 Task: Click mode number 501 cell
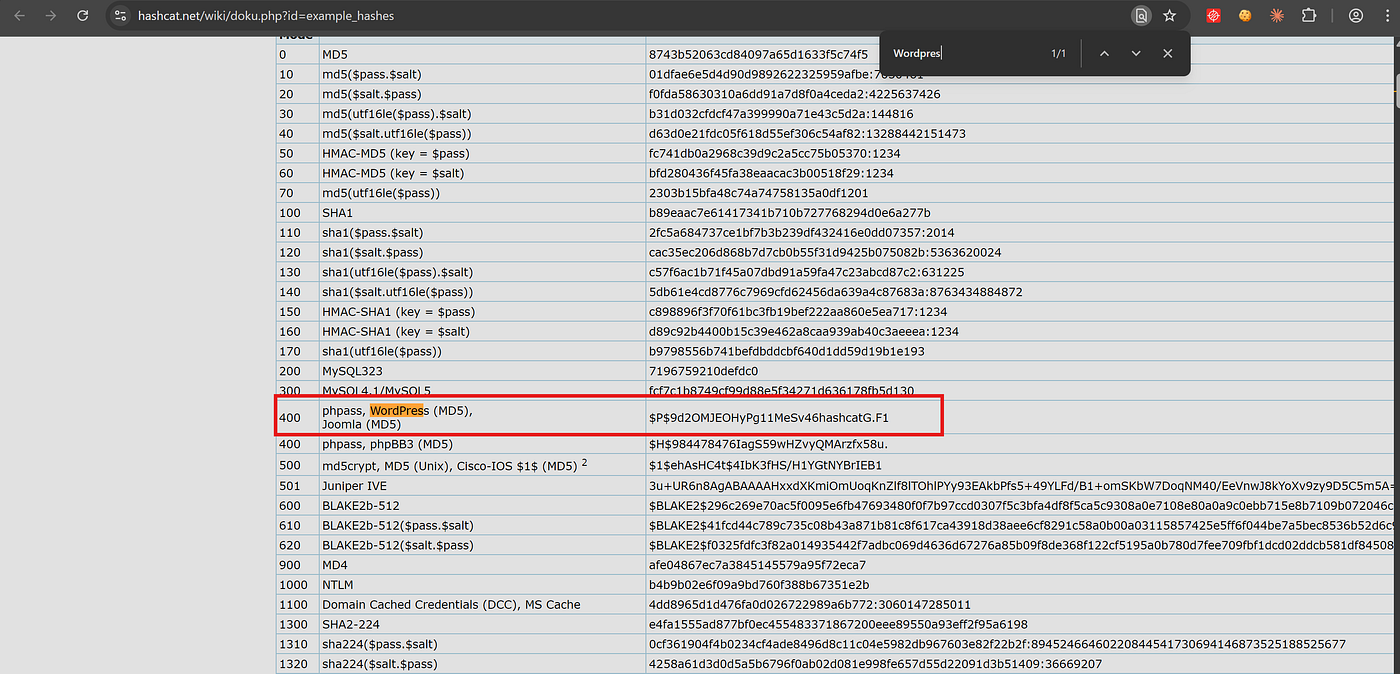click(x=298, y=485)
